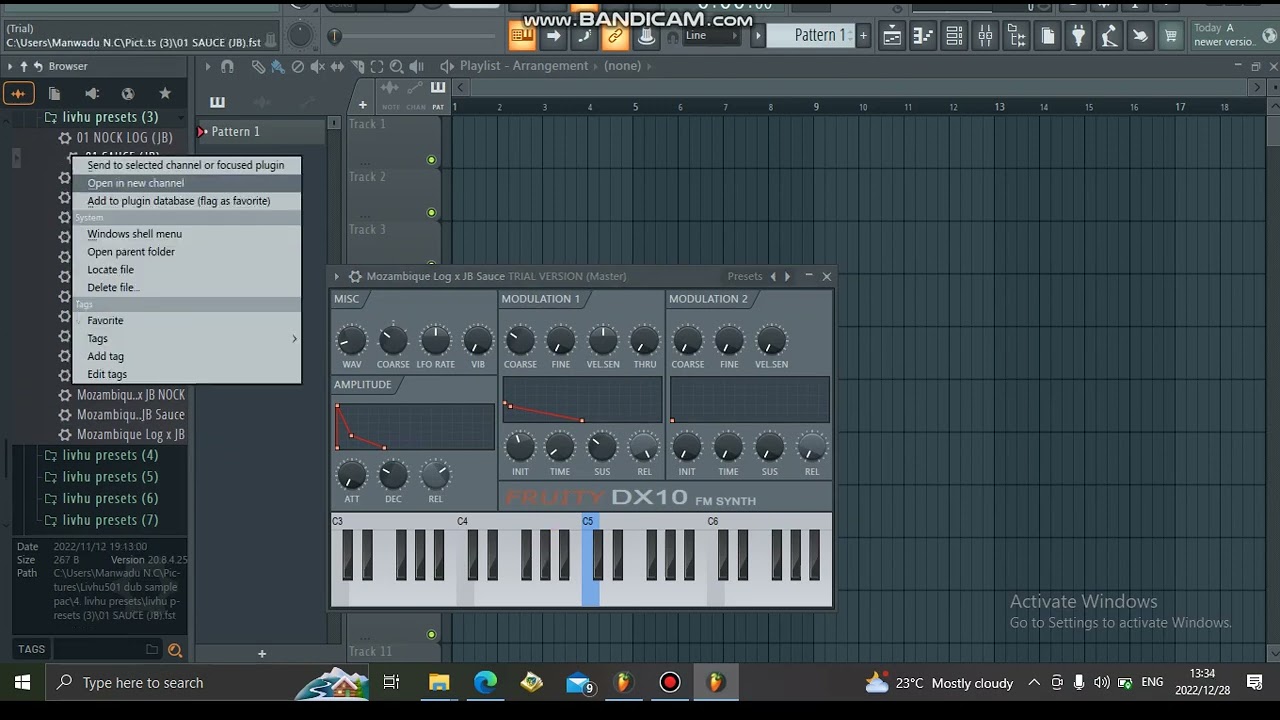
Task: Select the Playlist zoom magnifier tool
Action: tap(397, 67)
